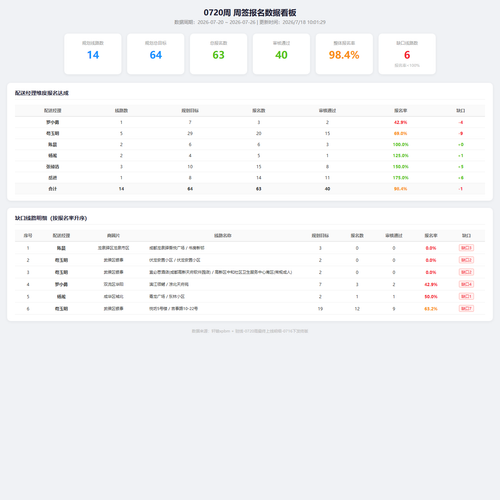Screen dimensions: 500x500
Task: Click the "合计" total row label
Action: click(x=53, y=189)
